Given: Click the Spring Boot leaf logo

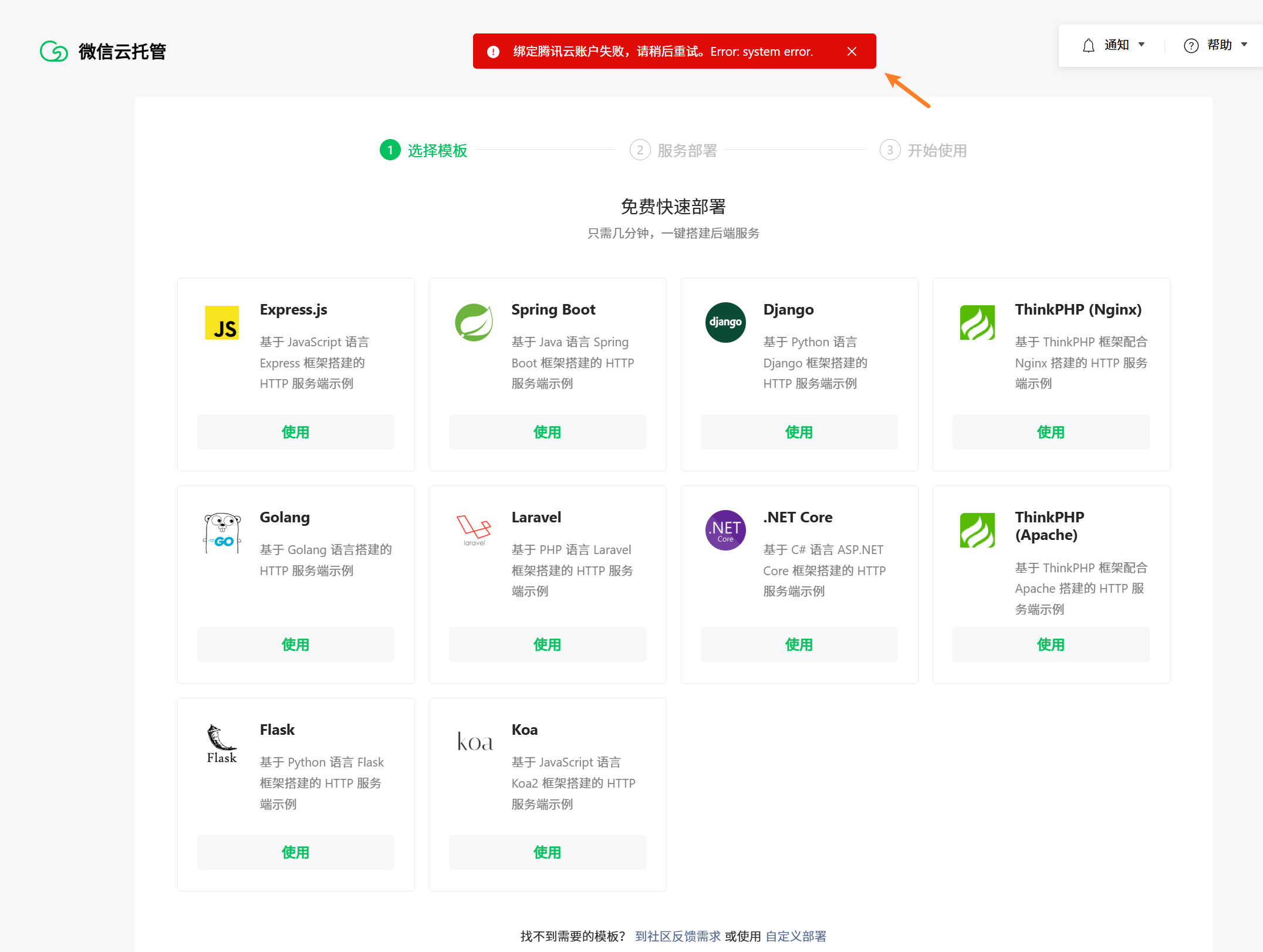Looking at the screenshot, I should (474, 322).
